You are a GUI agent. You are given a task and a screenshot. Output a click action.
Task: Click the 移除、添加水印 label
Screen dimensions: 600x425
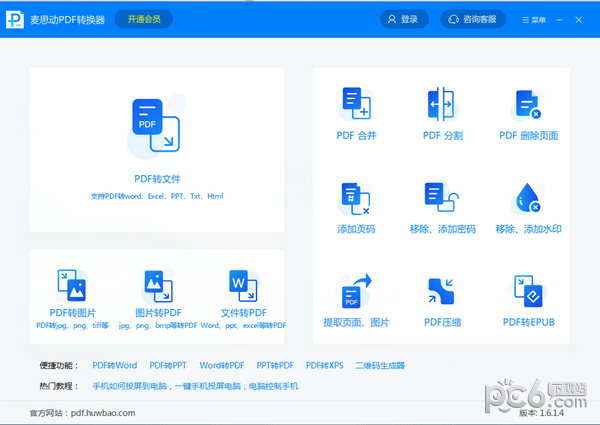pyautogui.click(x=528, y=229)
